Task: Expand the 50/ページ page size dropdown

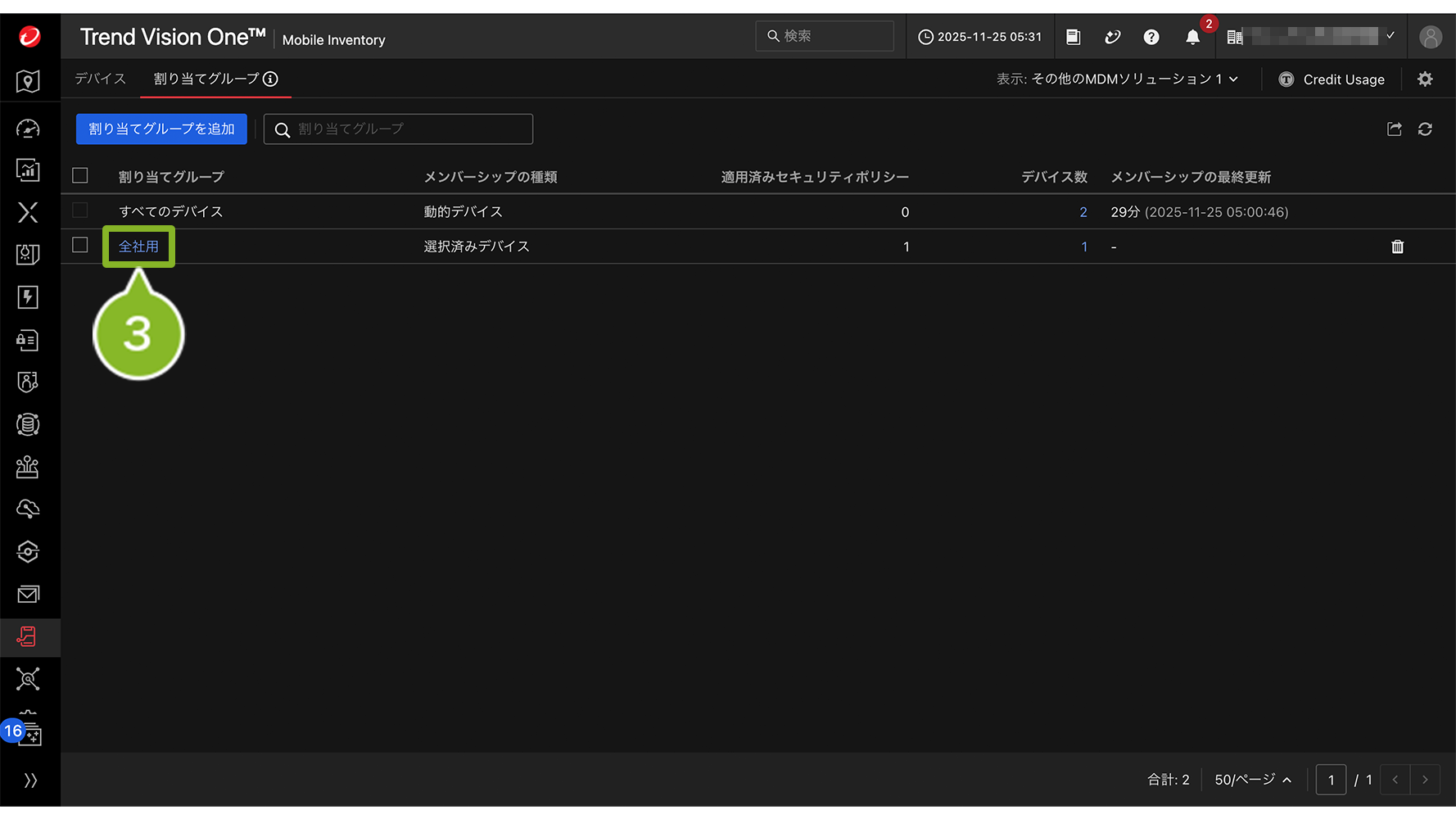Action: (1252, 780)
